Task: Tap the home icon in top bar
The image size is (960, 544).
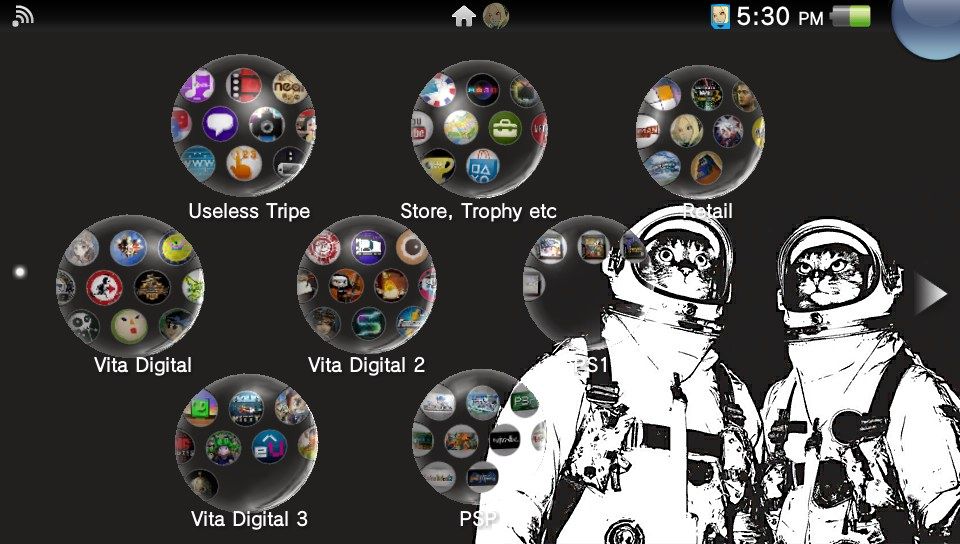Action: click(x=463, y=17)
